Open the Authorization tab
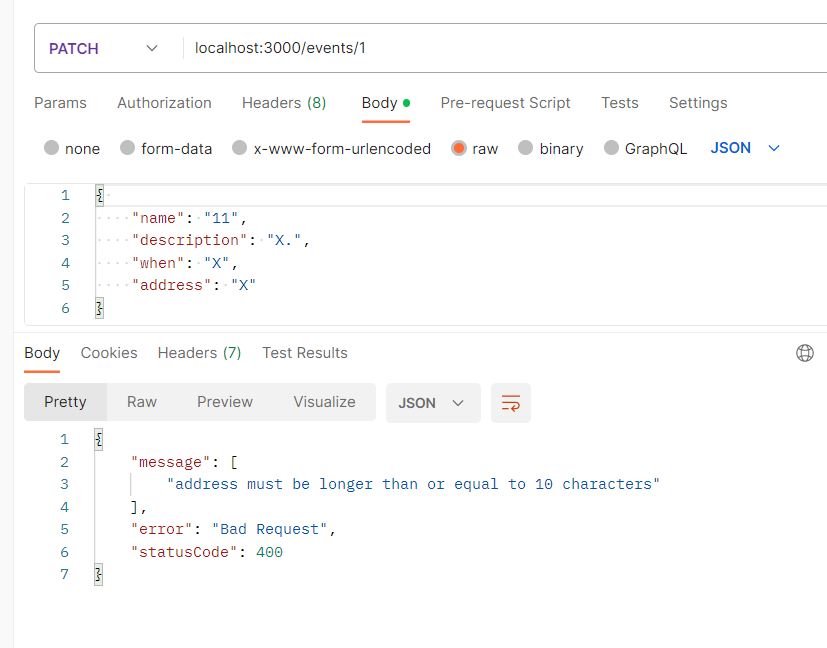Image resolution: width=827 pixels, height=648 pixels. click(164, 103)
